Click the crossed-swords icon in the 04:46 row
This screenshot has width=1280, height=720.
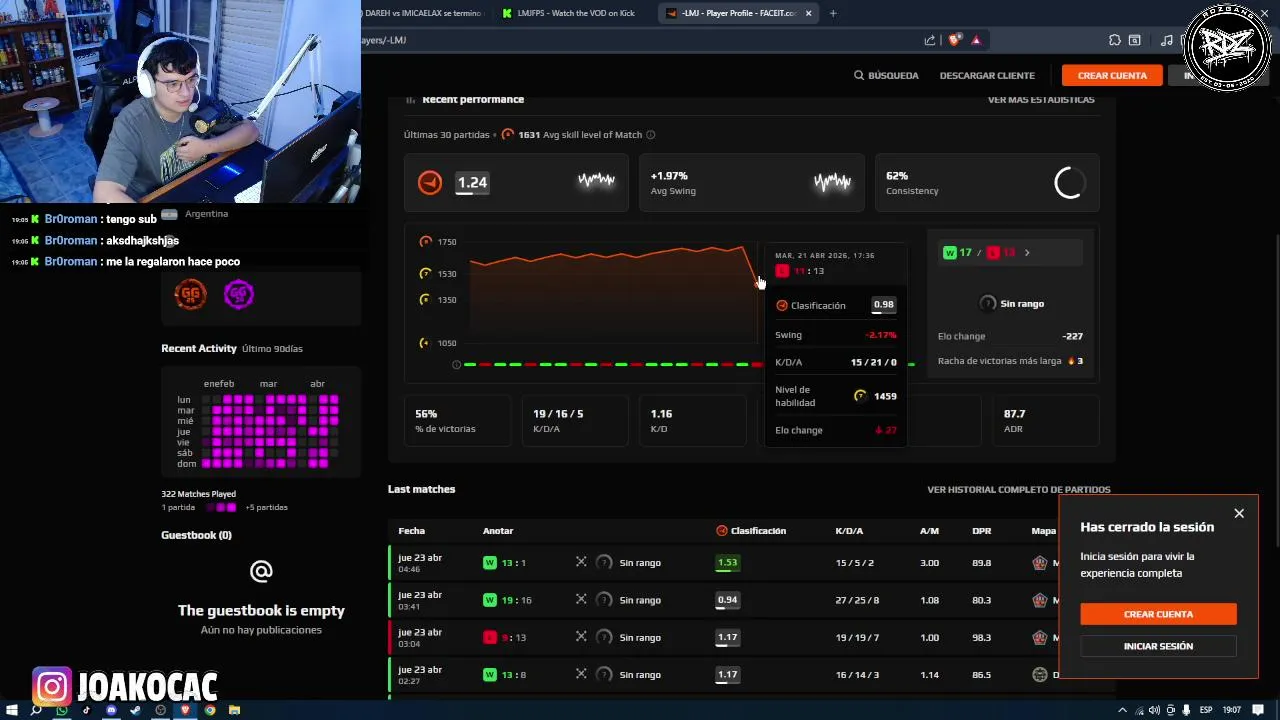click(581, 562)
